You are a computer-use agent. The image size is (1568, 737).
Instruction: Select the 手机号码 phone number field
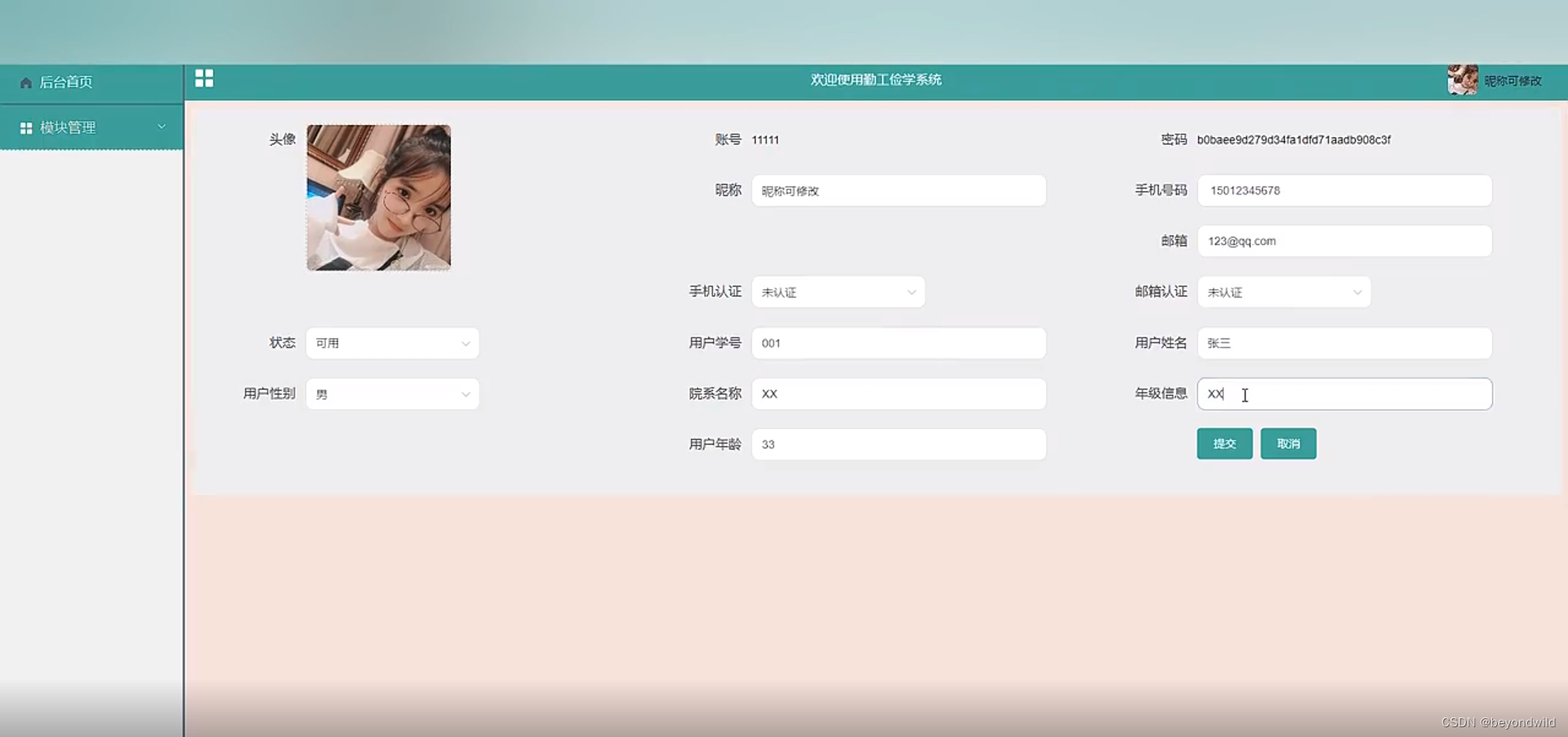(1344, 190)
